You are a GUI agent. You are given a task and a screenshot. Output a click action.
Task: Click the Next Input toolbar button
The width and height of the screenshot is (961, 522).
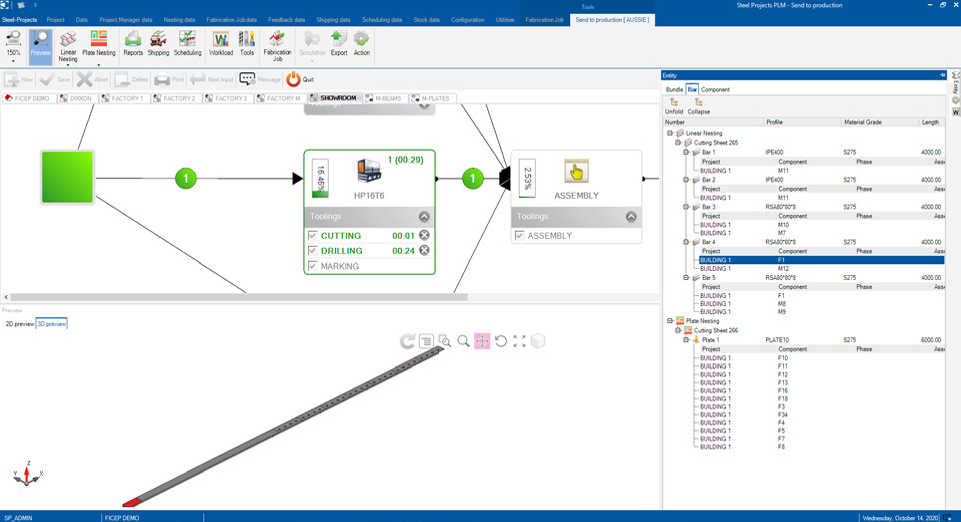[x=212, y=79]
